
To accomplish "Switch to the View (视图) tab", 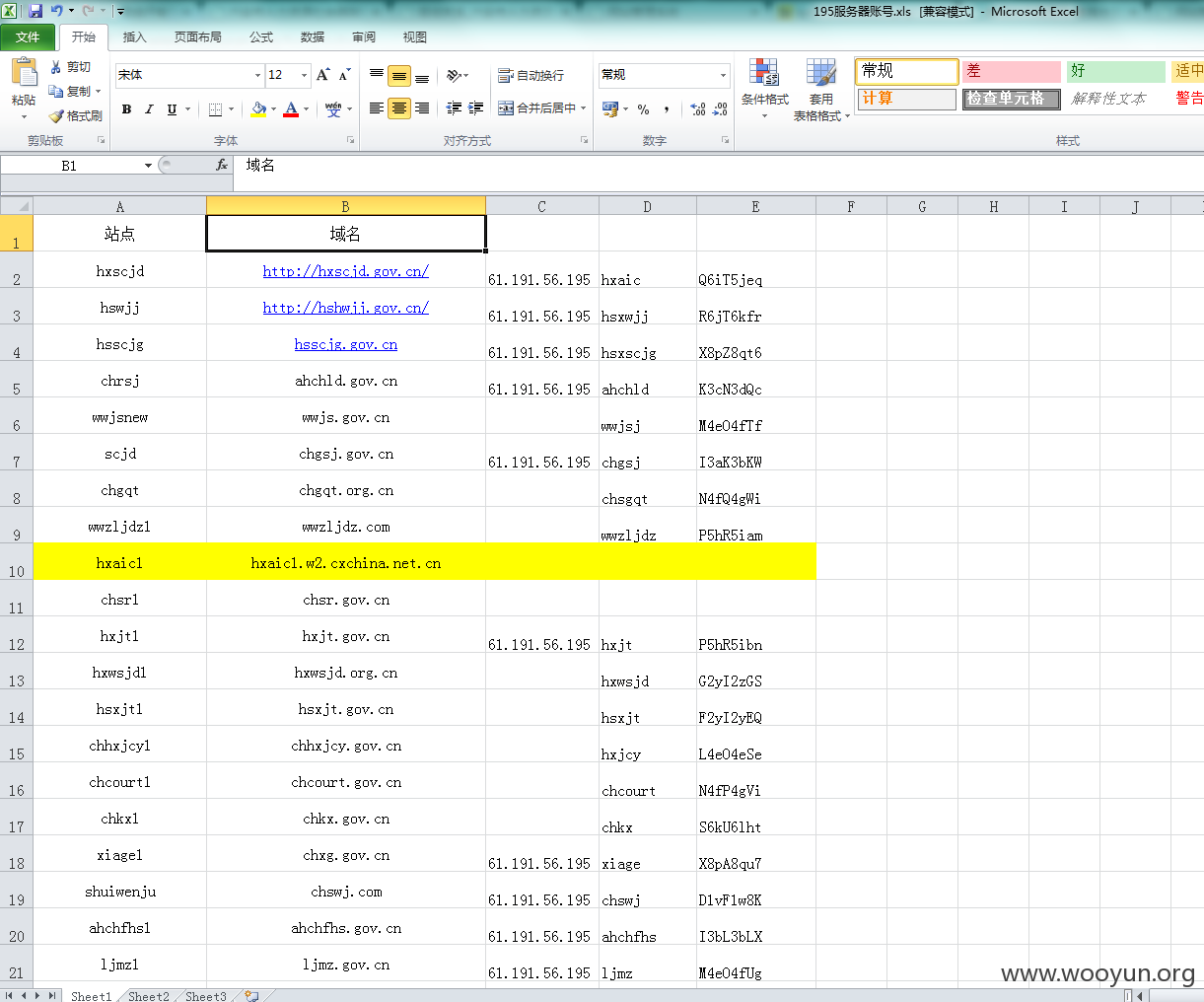I will click(x=415, y=36).
